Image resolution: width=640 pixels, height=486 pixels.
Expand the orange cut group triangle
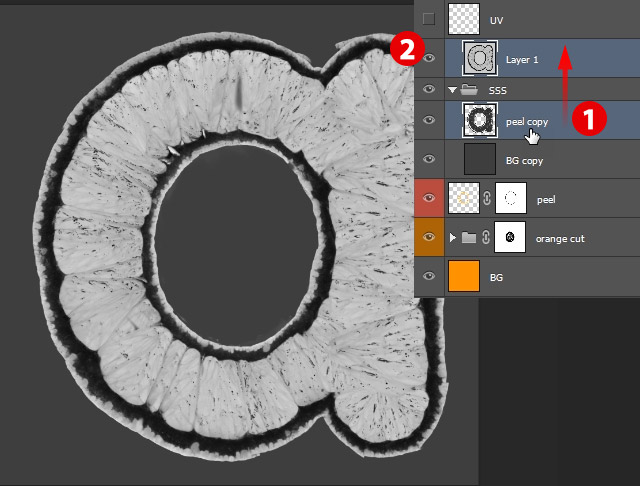pos(452,237)
